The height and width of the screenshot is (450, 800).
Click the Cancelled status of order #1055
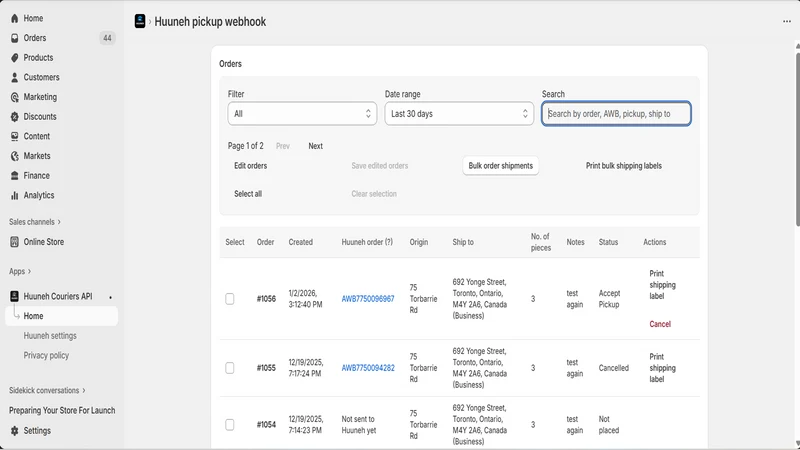(x=613, y=368)
